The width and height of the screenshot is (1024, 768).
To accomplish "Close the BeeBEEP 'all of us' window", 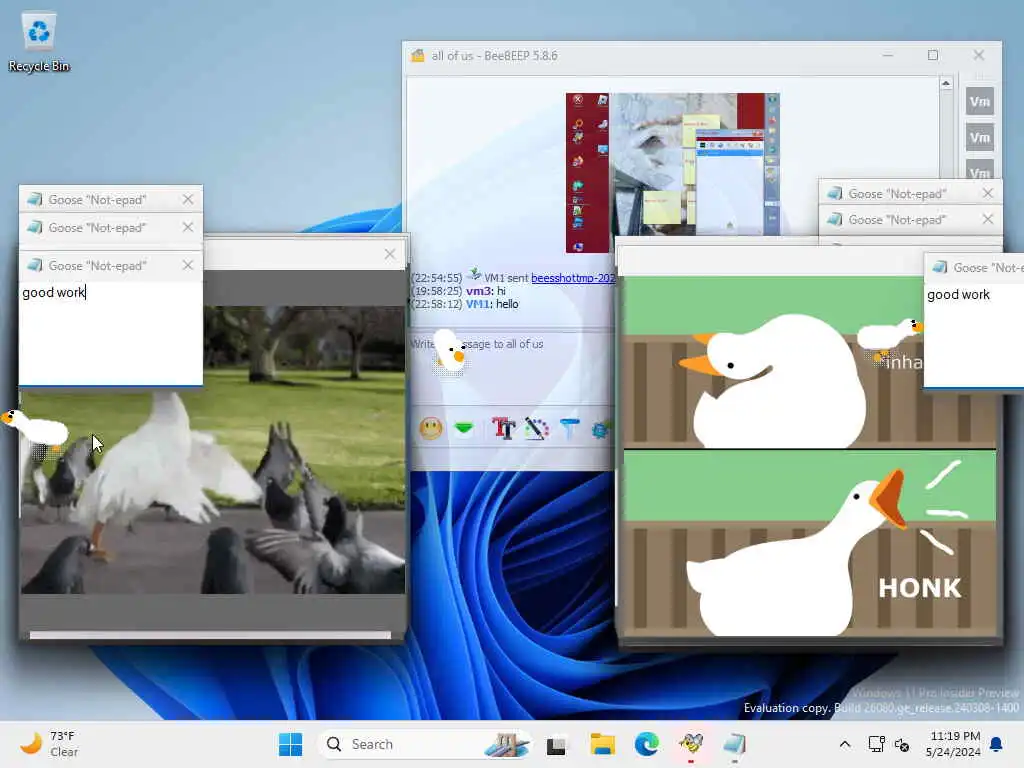I will (979, 56).
